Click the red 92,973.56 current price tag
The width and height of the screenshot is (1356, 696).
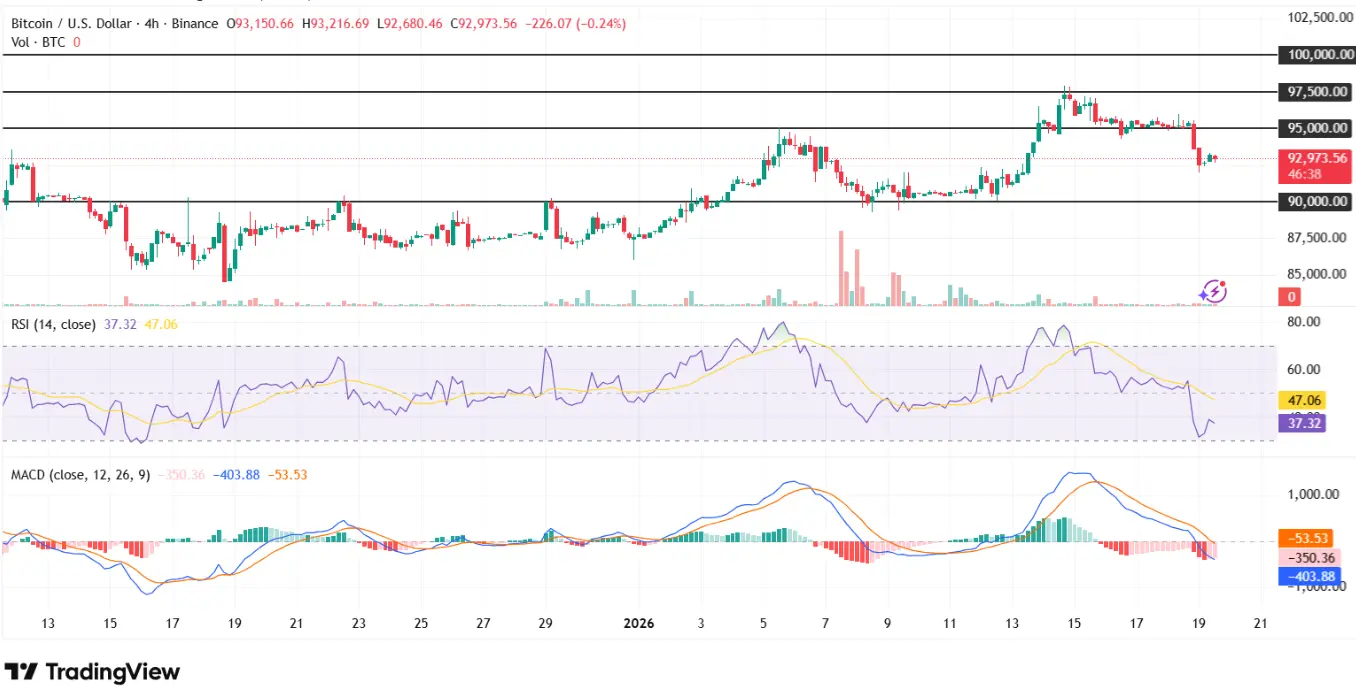pos(1316,158)
